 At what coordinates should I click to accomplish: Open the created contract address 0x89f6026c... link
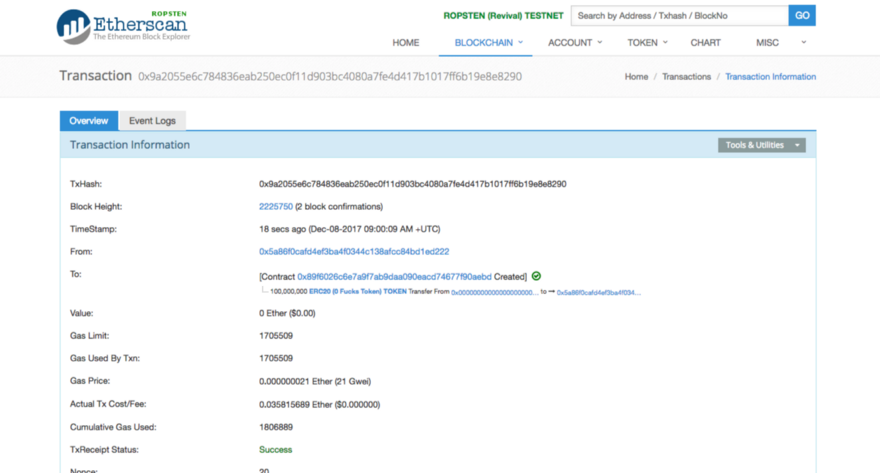[x=394, y=275]
